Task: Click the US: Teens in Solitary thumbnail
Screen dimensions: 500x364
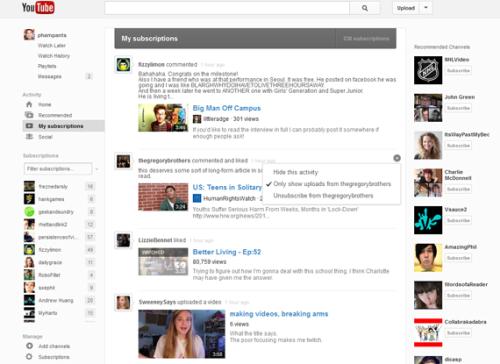Action: point(163,197)
